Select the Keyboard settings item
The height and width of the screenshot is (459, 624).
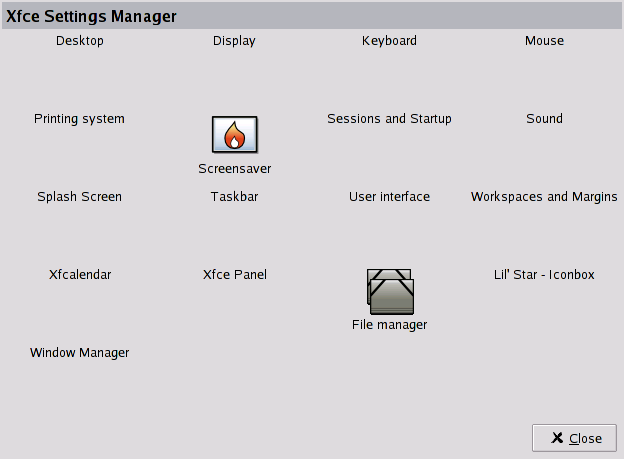[389, 41]
